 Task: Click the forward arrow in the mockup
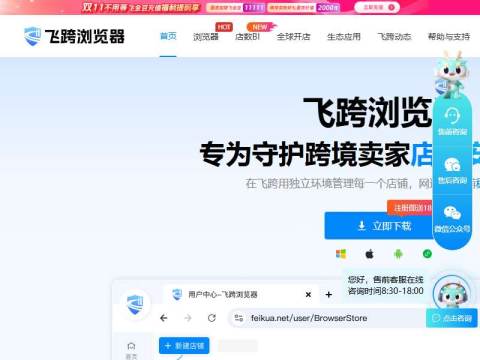(188, 318)
